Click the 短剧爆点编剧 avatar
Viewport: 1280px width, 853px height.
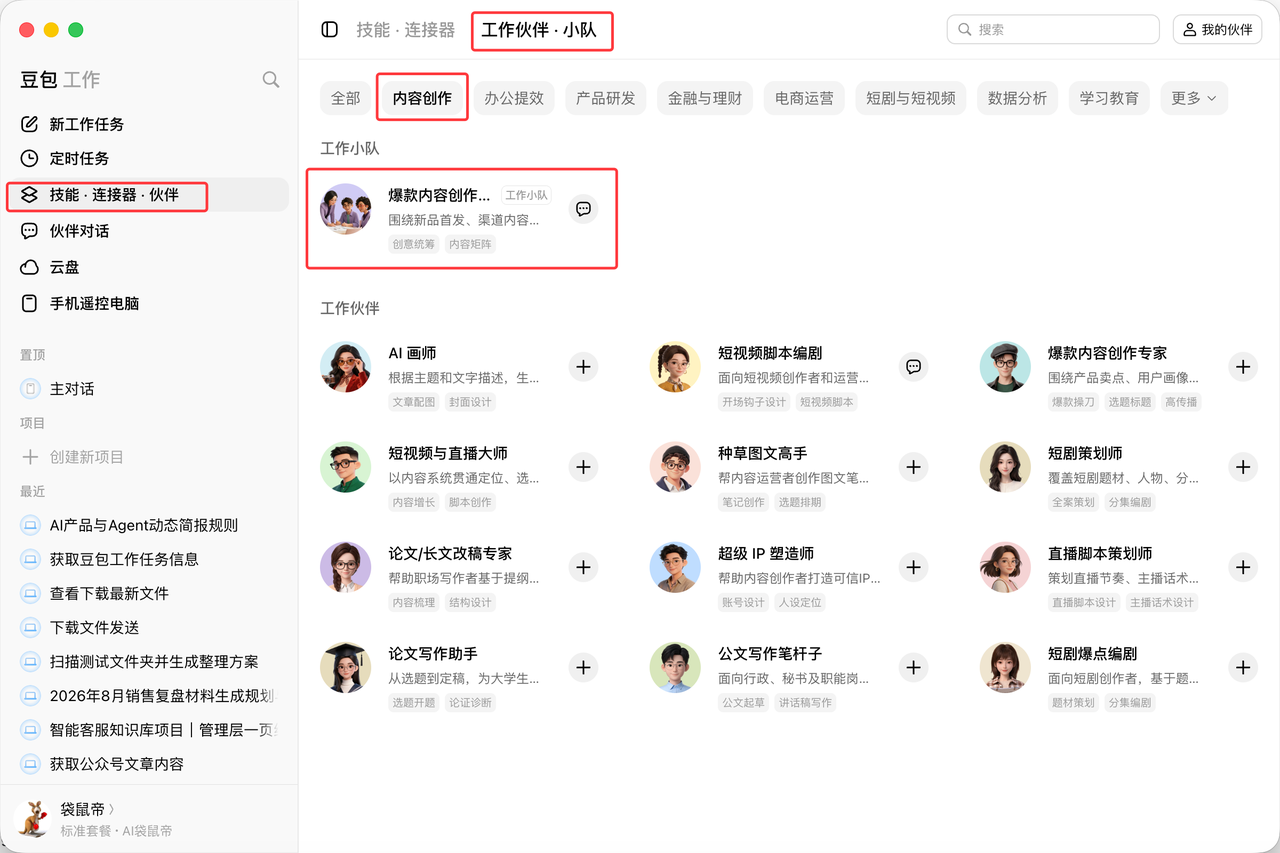1005,667
